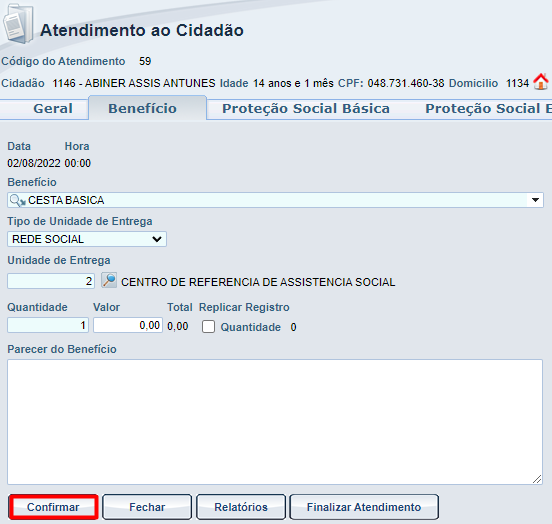Open the Tipo de Unidade de Entrega dropdown
The height and width of the screenshot is (524, 552).
click(x=87, y=239)
